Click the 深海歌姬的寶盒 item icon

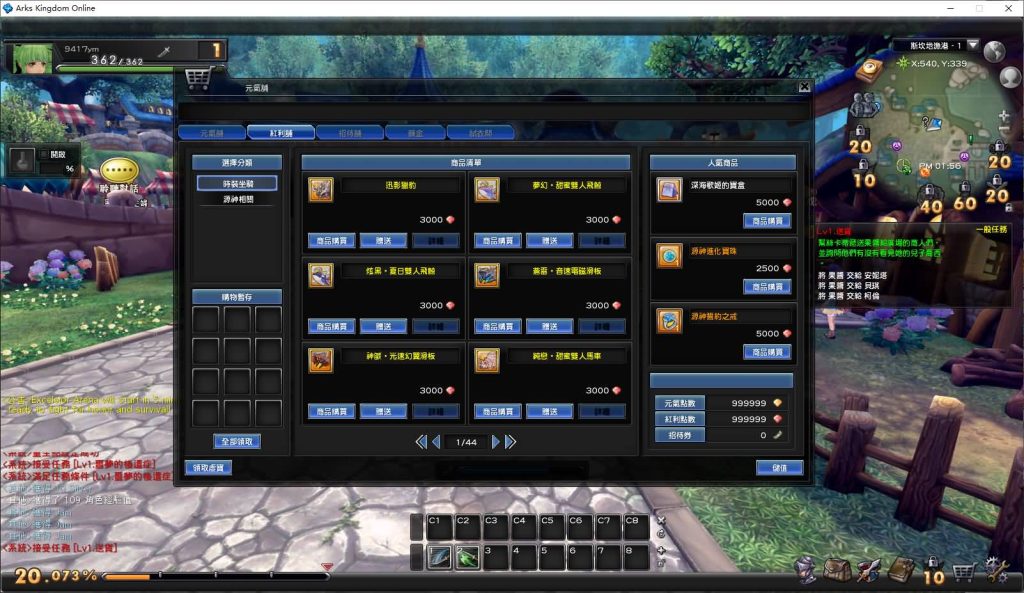[669, 189]
